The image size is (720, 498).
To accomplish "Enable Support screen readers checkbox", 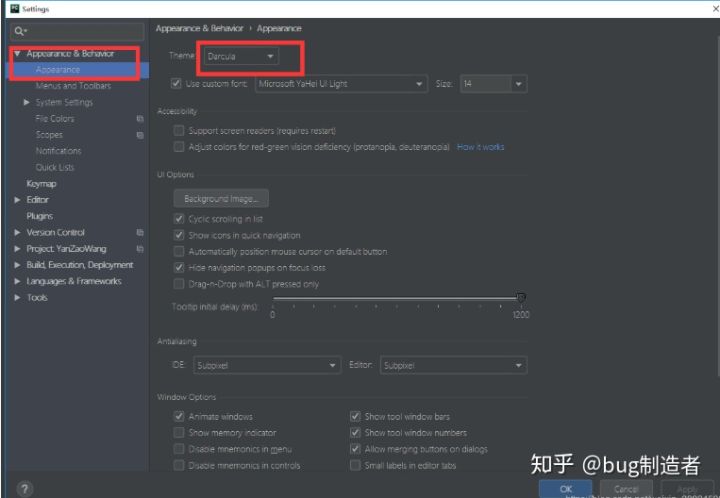I will click(x=179, y=131).
